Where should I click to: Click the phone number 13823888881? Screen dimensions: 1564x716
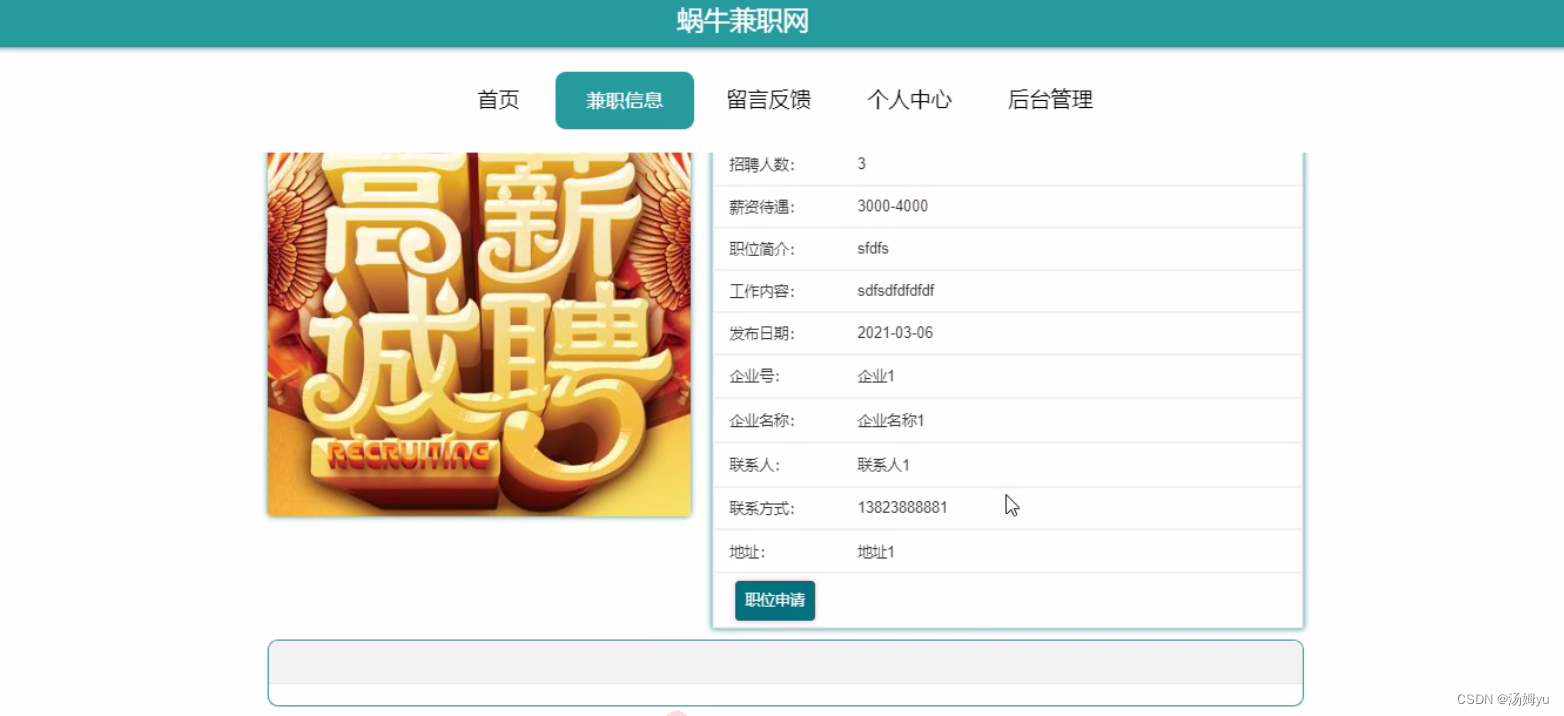[901, 507]
